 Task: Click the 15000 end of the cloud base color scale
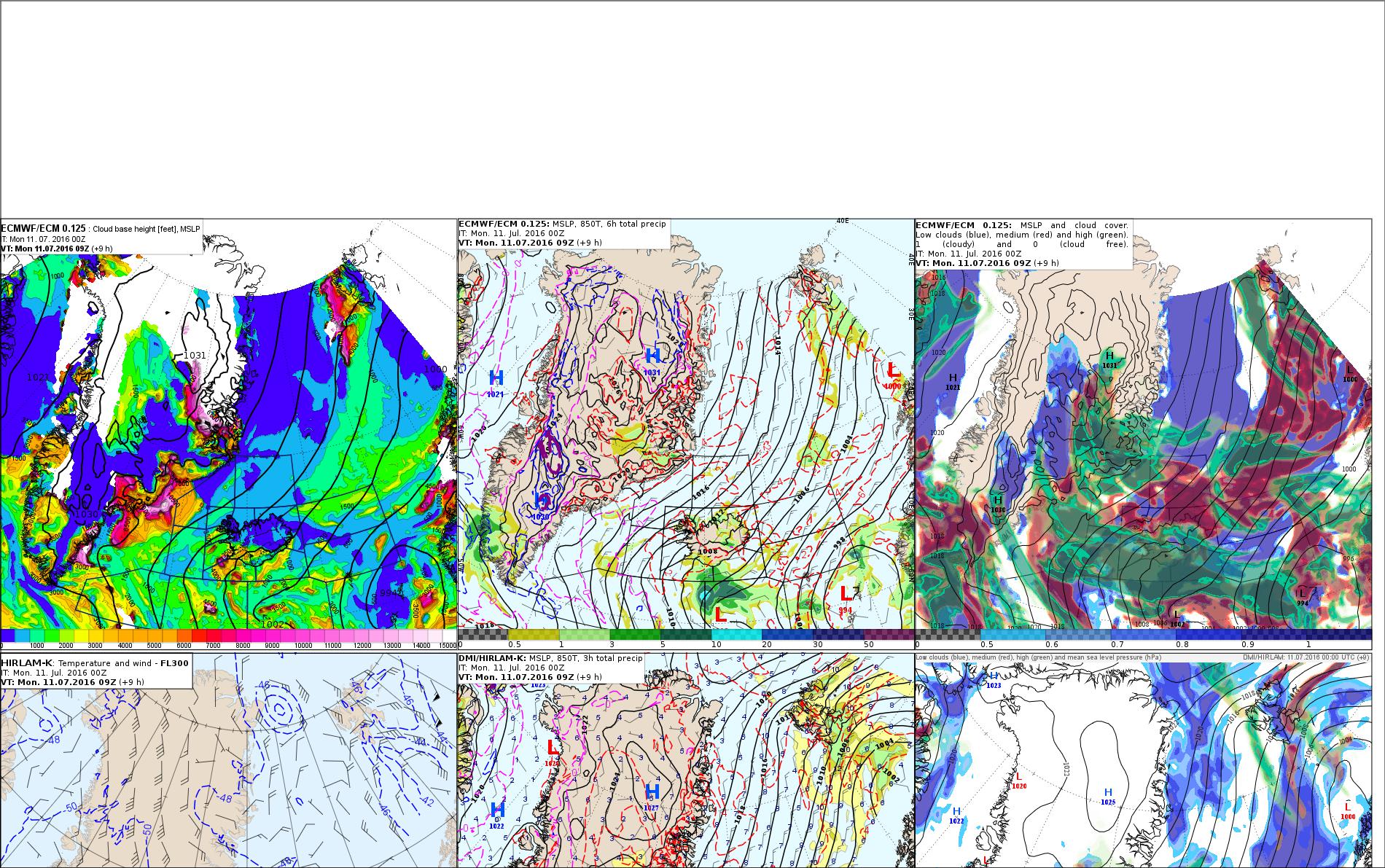click(447, 646)
